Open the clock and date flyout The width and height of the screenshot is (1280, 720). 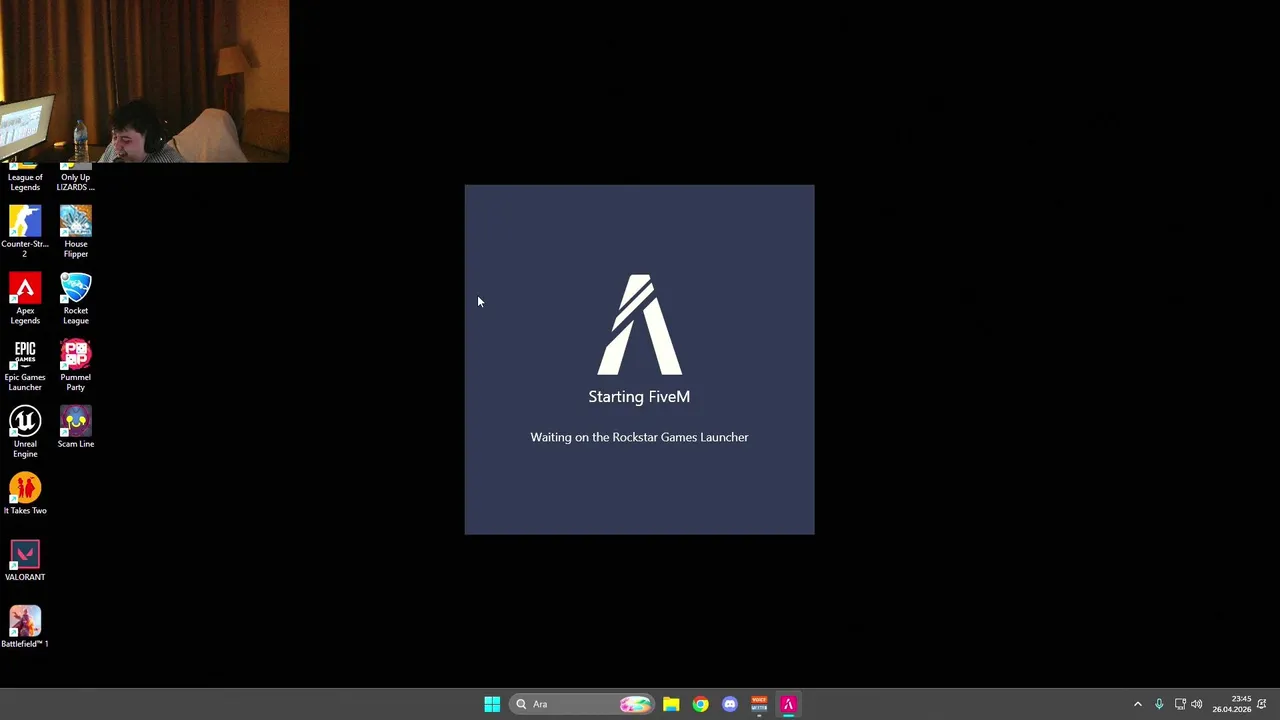point(1232,704)
